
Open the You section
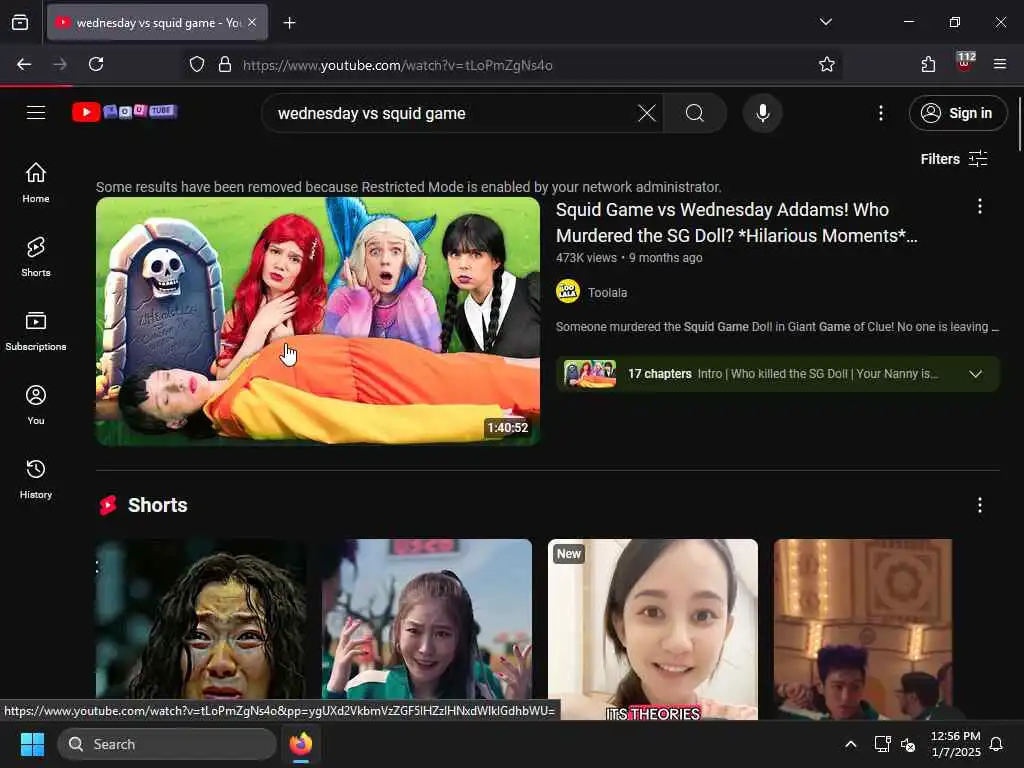[36, 405]
